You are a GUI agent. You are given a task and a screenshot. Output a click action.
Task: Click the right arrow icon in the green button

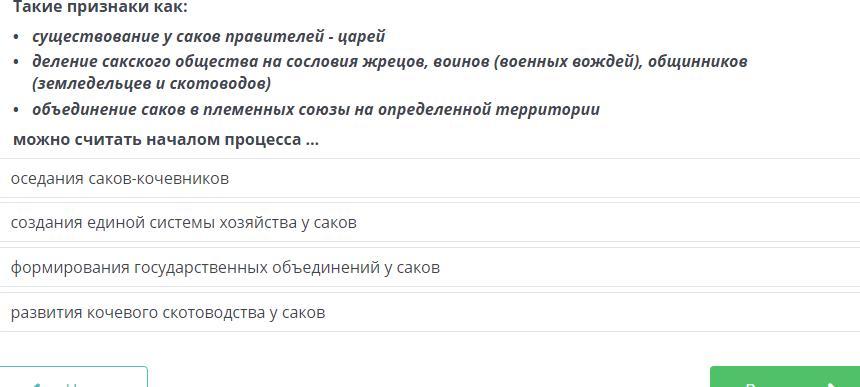tap(832, 385)
